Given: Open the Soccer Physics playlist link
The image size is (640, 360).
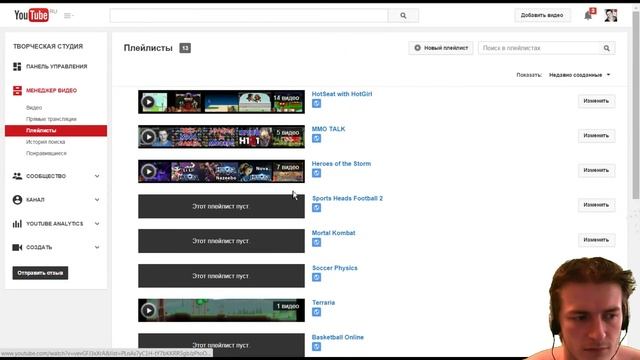Looking at the screenshot, I should pos(335,268).
